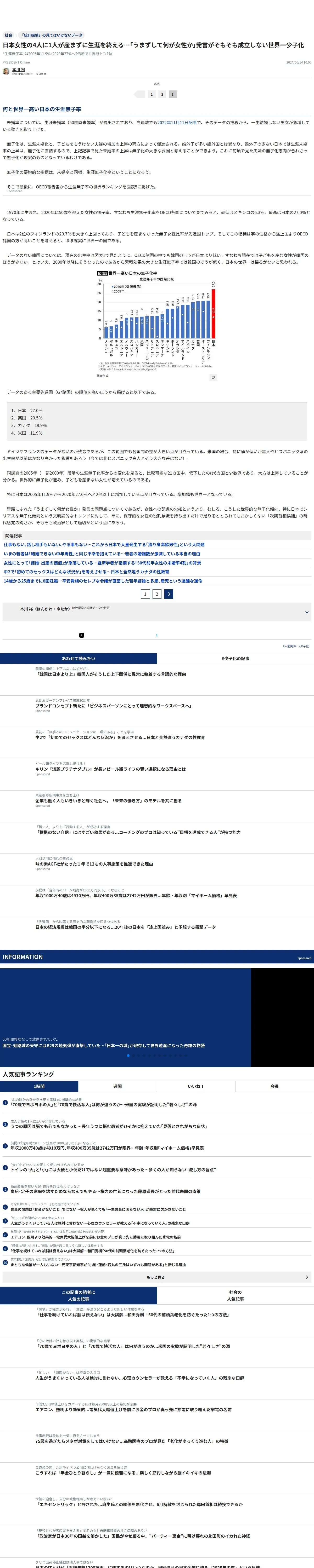Viewport: 314px width, 1568px height.
Task: Expand ranking with もっと見る button
Action: (157, 1278)
